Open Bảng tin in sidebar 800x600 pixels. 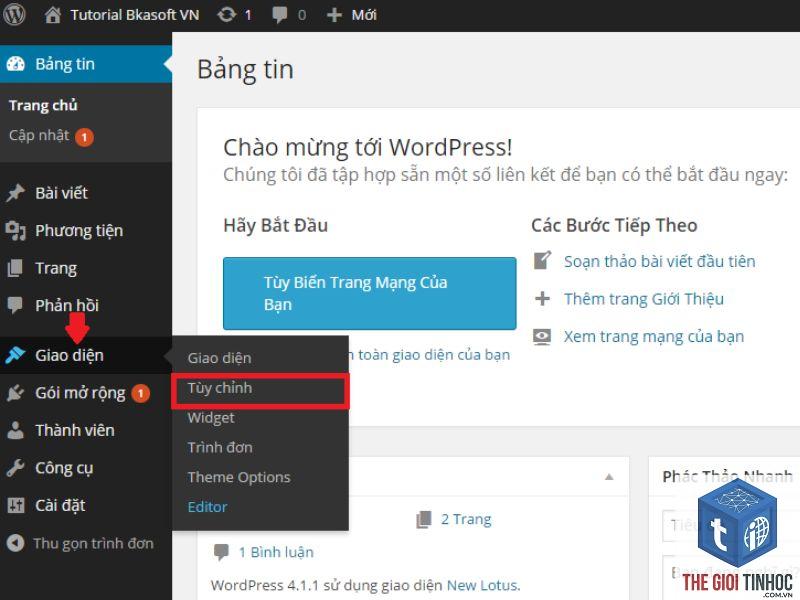tap(86, 64)
